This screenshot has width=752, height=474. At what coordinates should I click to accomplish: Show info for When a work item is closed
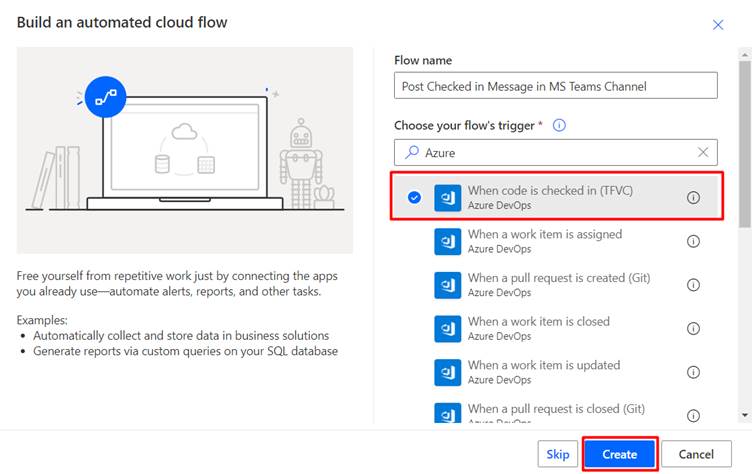click(x=693, y=328)
